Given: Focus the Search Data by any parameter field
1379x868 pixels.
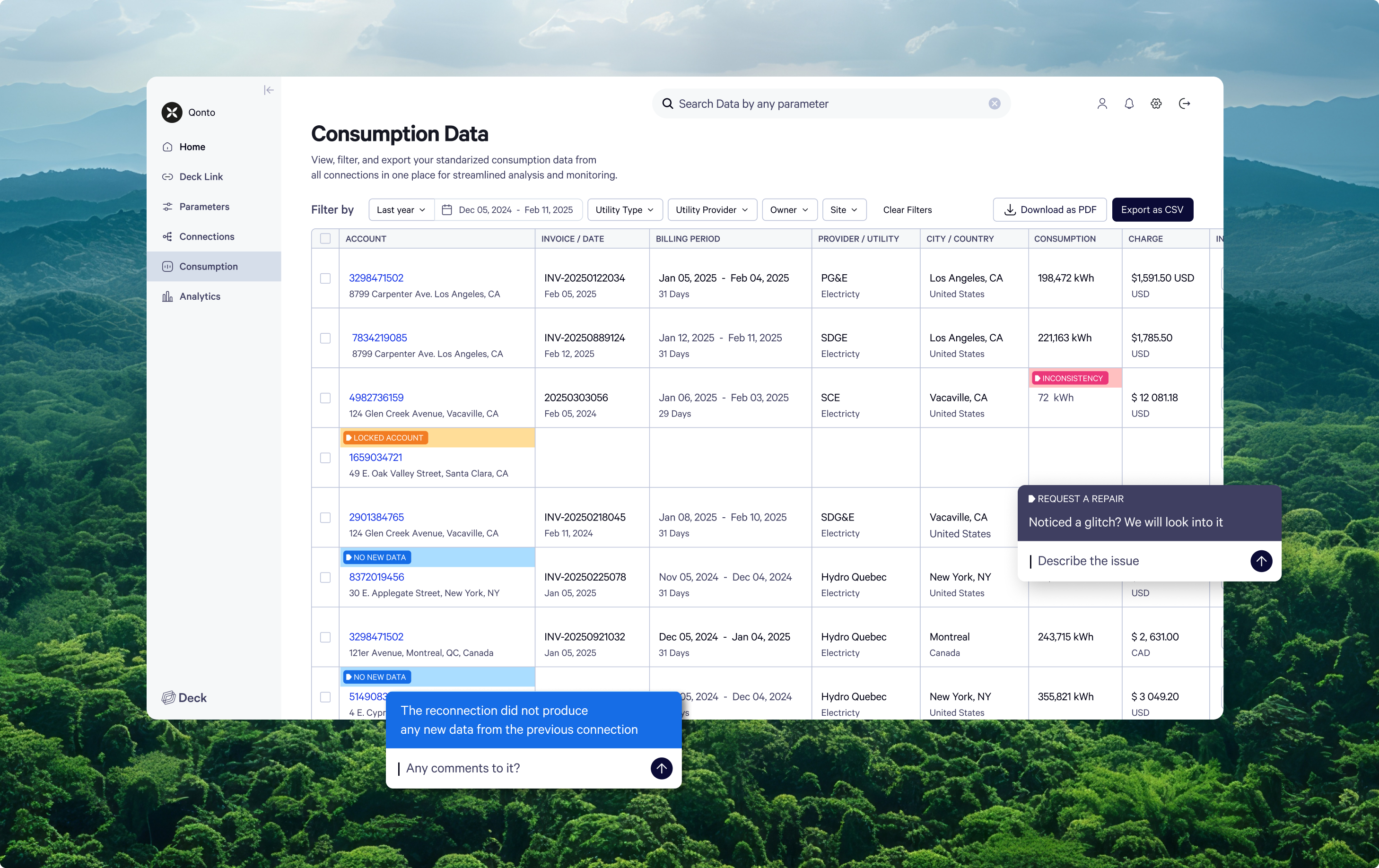Looking at the screenshot, I should 831,104.
